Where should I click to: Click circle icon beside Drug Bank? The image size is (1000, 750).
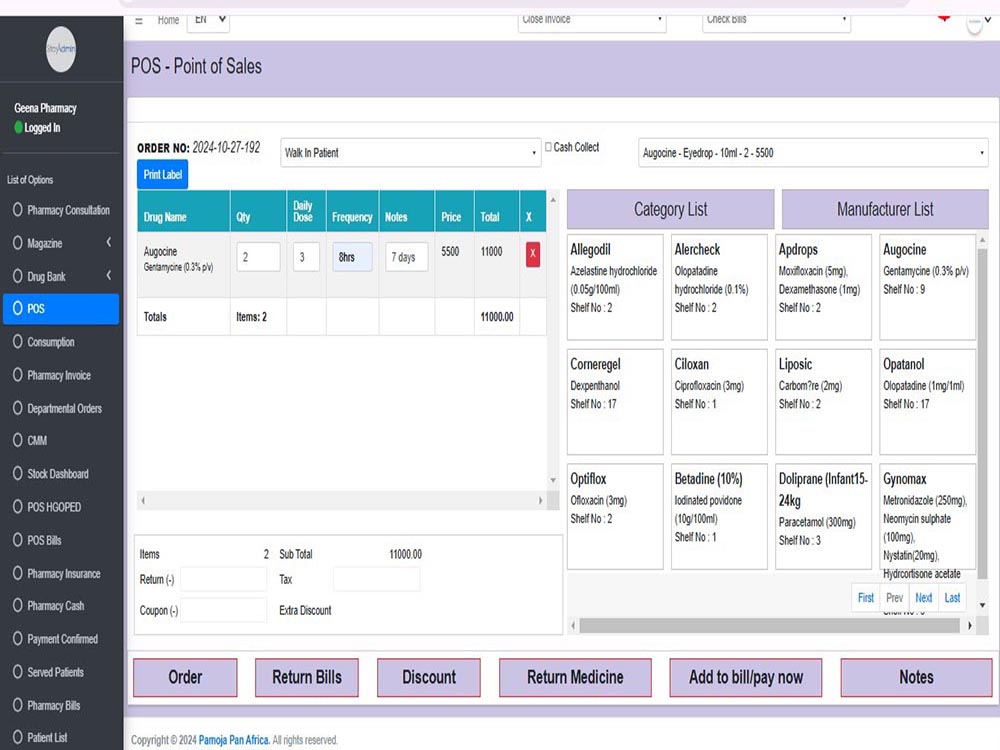[x=17, y=276]
